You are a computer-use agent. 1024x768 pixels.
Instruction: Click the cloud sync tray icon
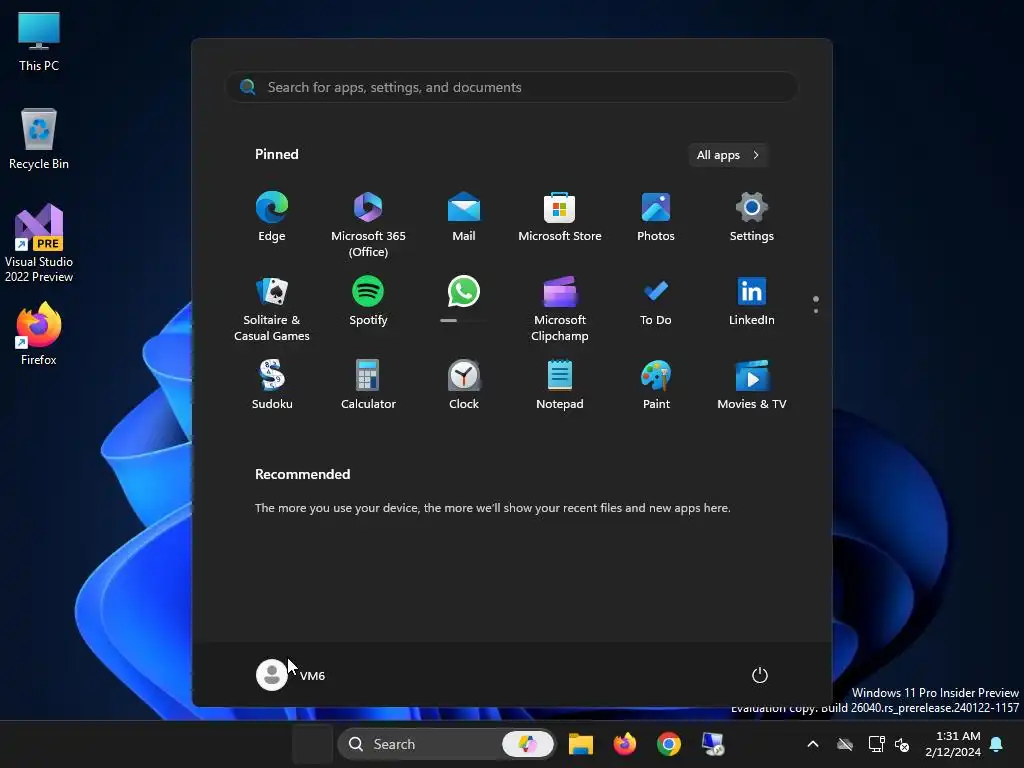845,744
